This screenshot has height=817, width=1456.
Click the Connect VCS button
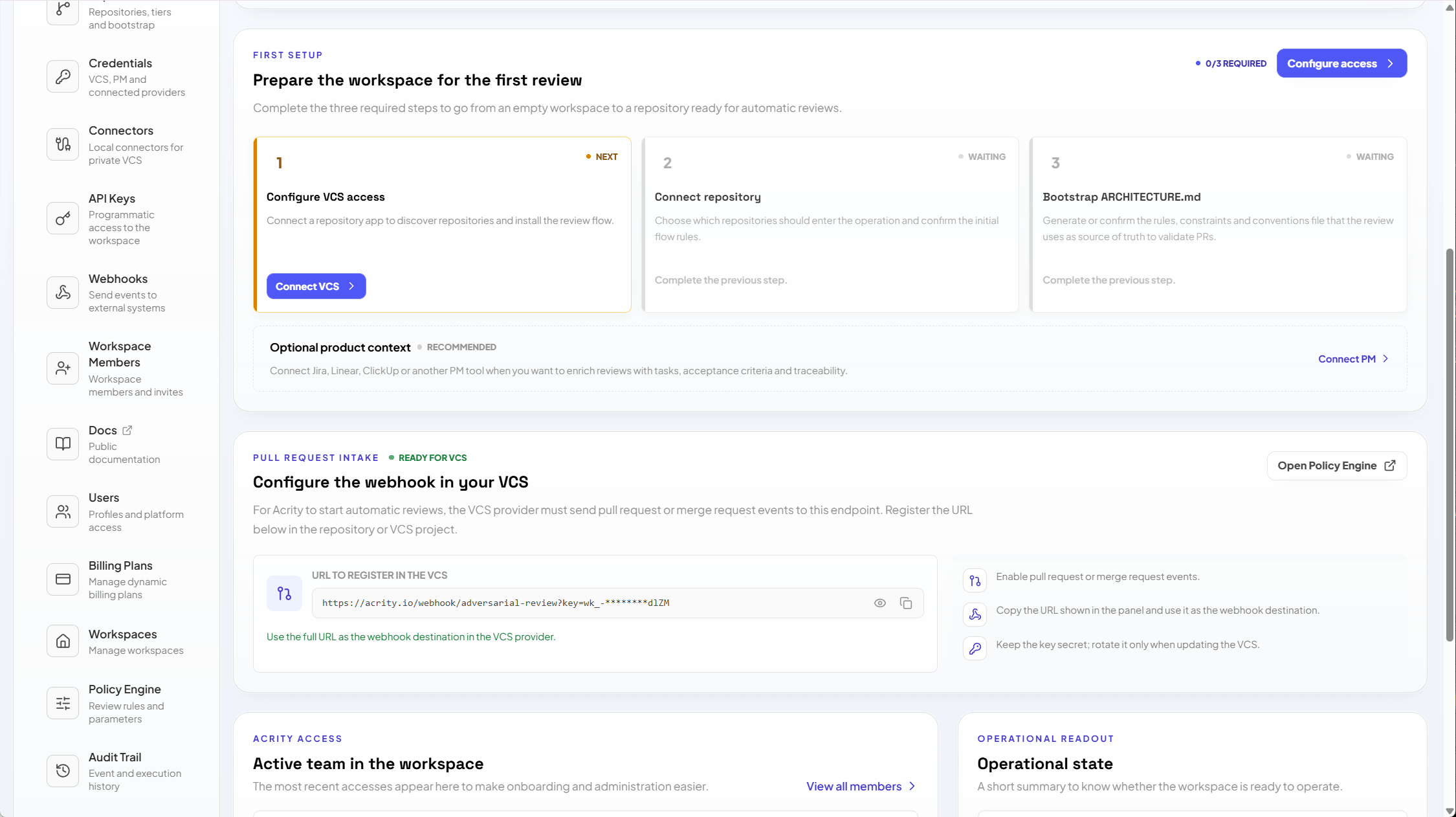pyautogui.click(x=316, y=286)
